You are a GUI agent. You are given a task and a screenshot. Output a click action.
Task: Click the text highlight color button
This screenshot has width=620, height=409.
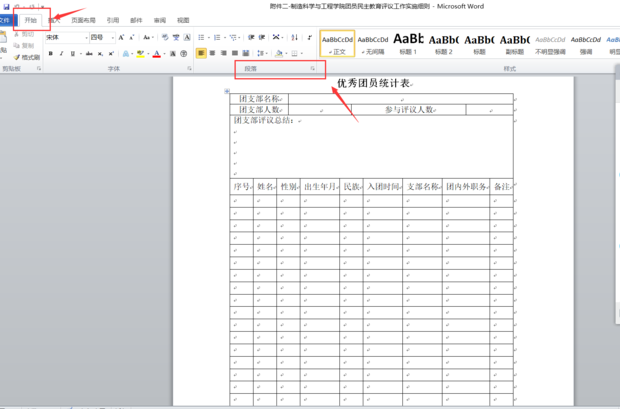140,53
